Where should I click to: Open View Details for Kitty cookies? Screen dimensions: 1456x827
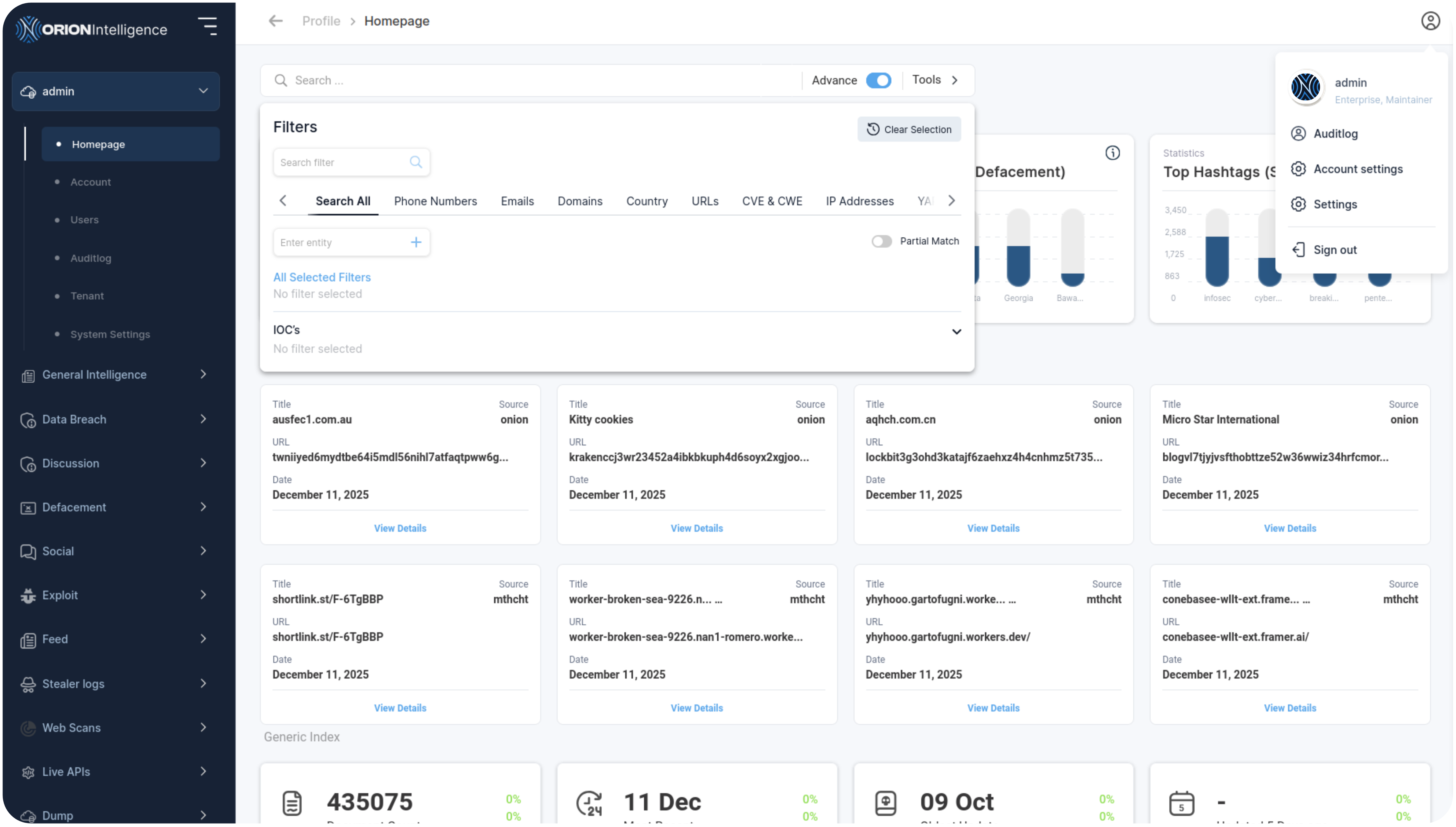[696, 528]
